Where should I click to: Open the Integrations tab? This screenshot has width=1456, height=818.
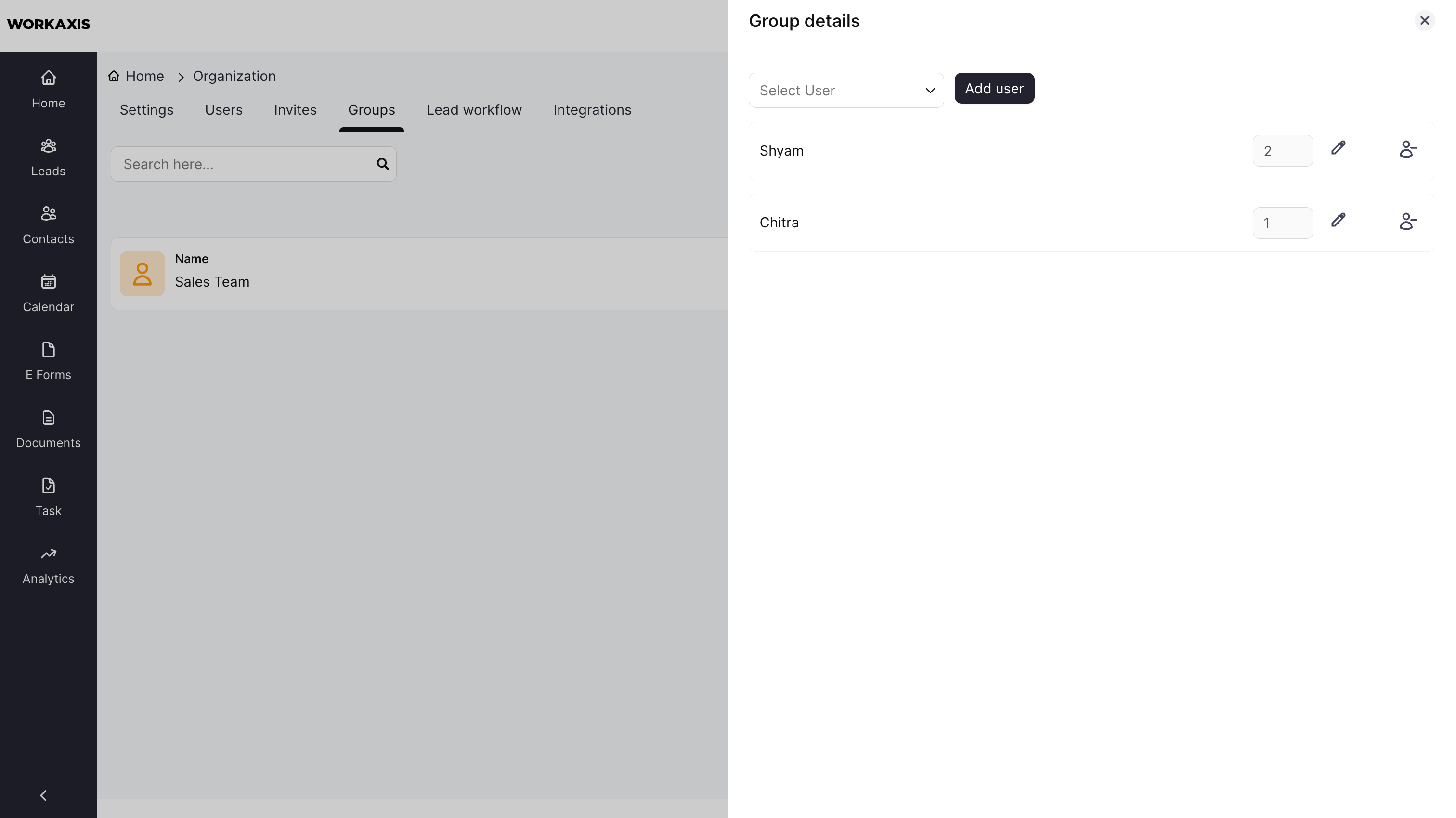pyautogui.click(x=592, y=110)
